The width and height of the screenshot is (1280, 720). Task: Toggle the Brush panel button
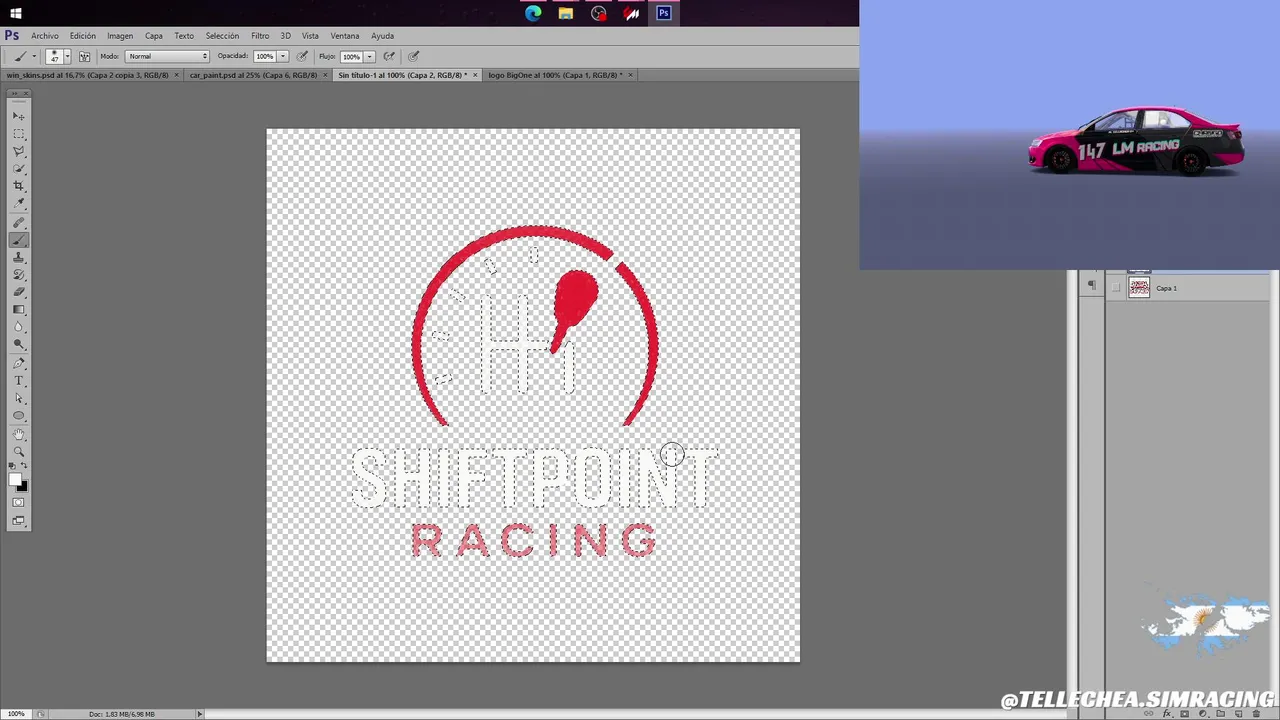pos(84,56)
